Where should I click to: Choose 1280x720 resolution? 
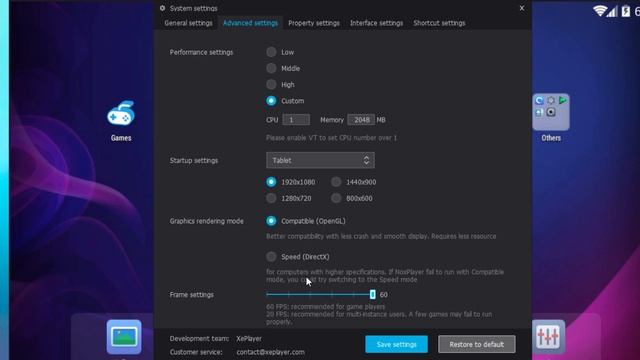[x=271, y=198]
